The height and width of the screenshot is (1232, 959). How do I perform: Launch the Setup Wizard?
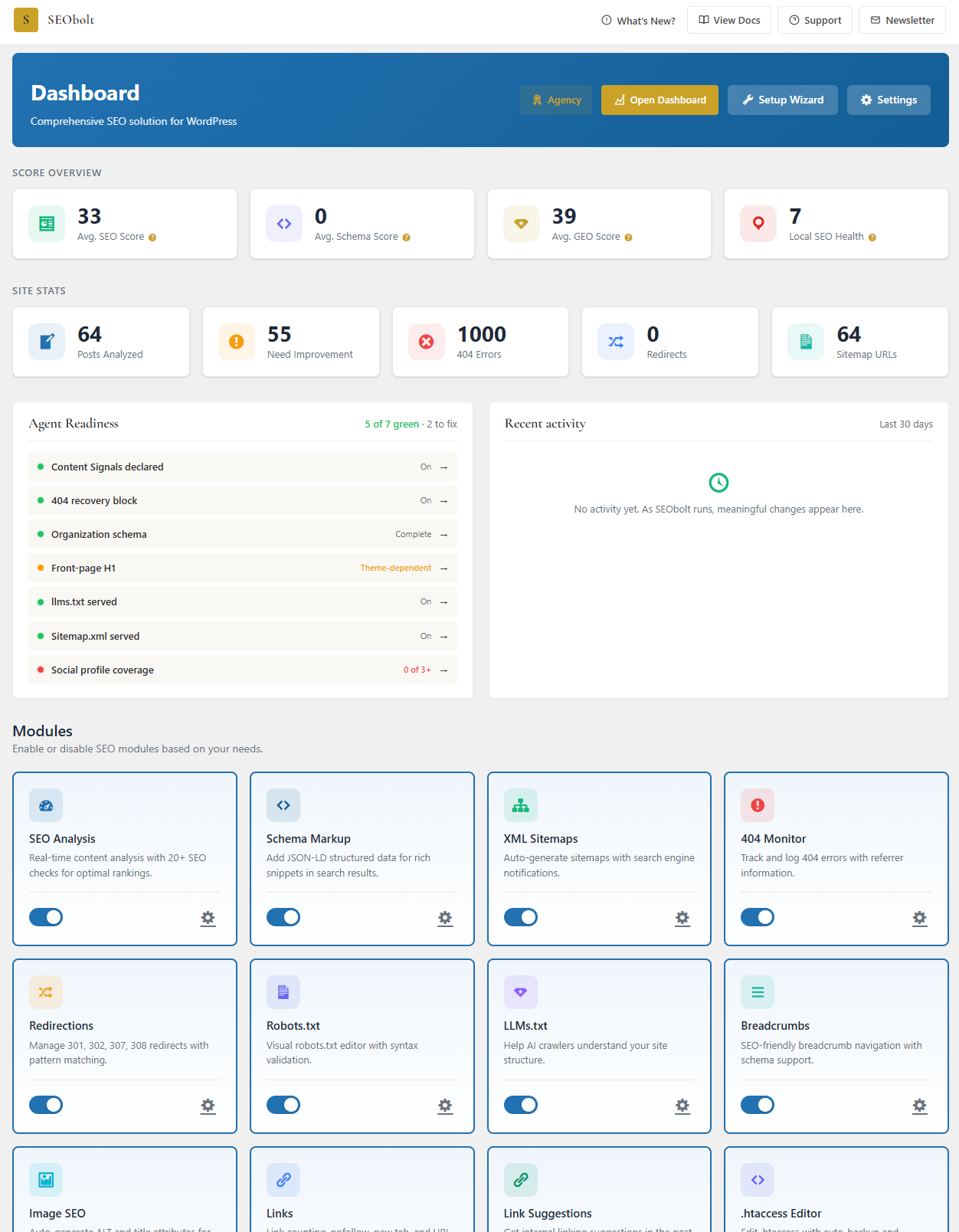(x=783, y=100)
